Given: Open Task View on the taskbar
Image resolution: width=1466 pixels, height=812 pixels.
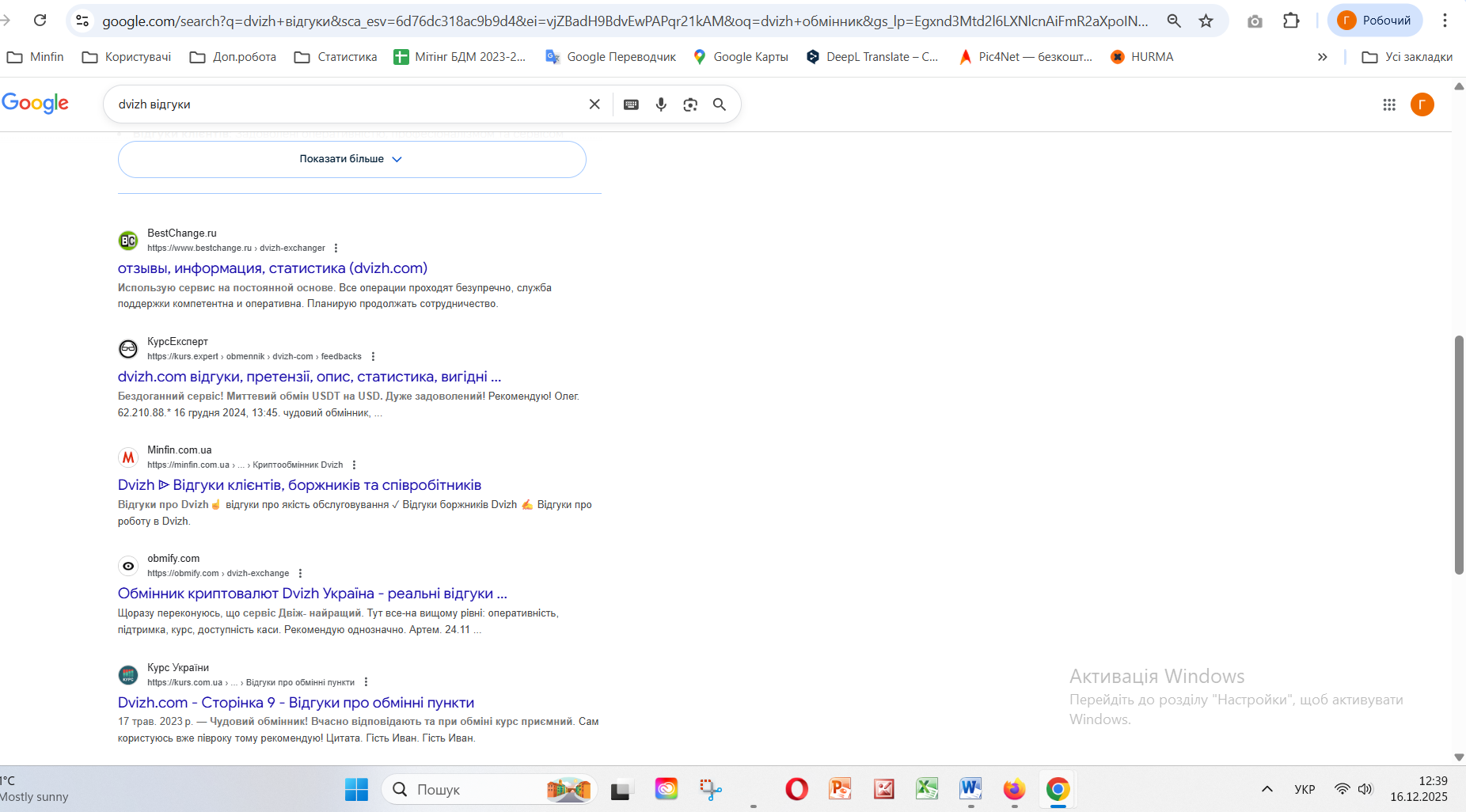Looking at the screenshot, I should [621, 790].
